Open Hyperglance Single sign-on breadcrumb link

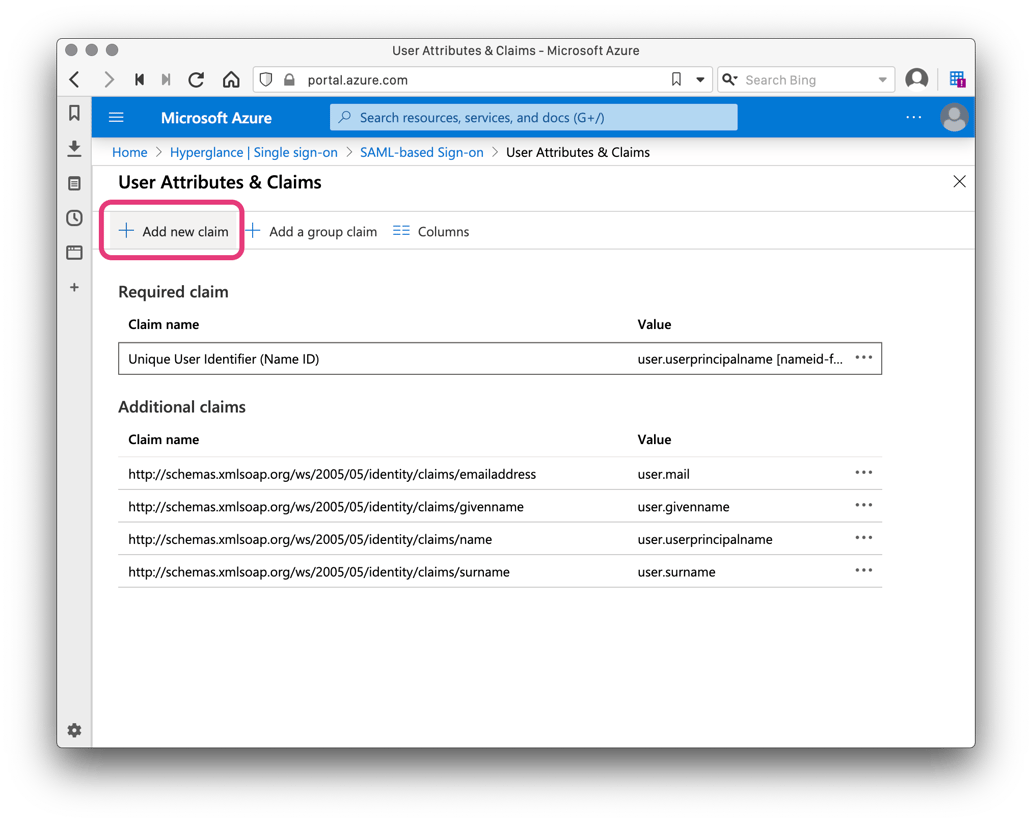point(253,152)
